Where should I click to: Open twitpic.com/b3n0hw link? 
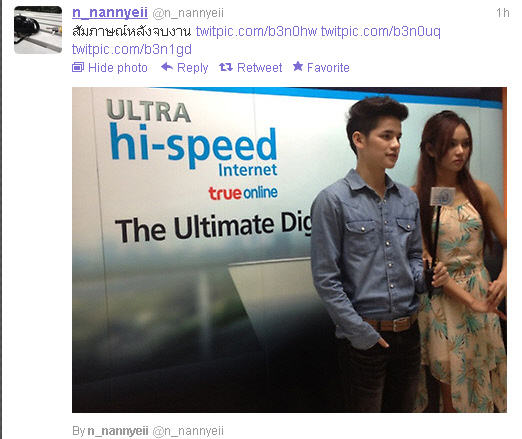[x=256, y=31]
